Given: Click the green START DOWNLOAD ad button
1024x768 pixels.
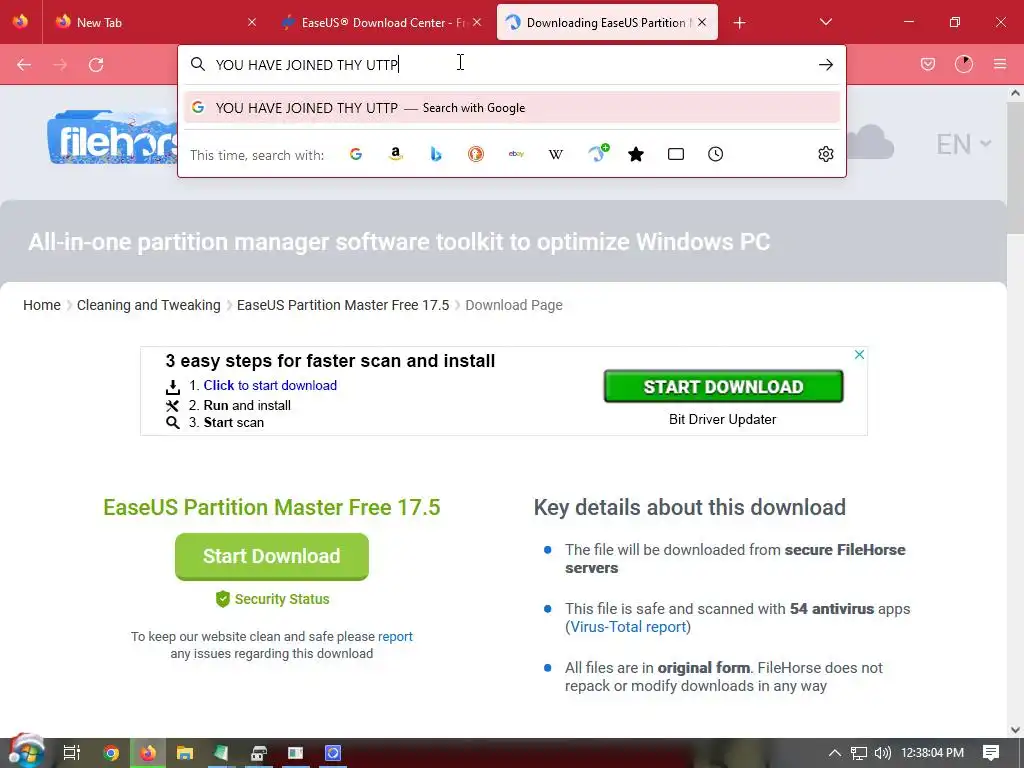Looking at the screenshot, I should coord(723,386).
